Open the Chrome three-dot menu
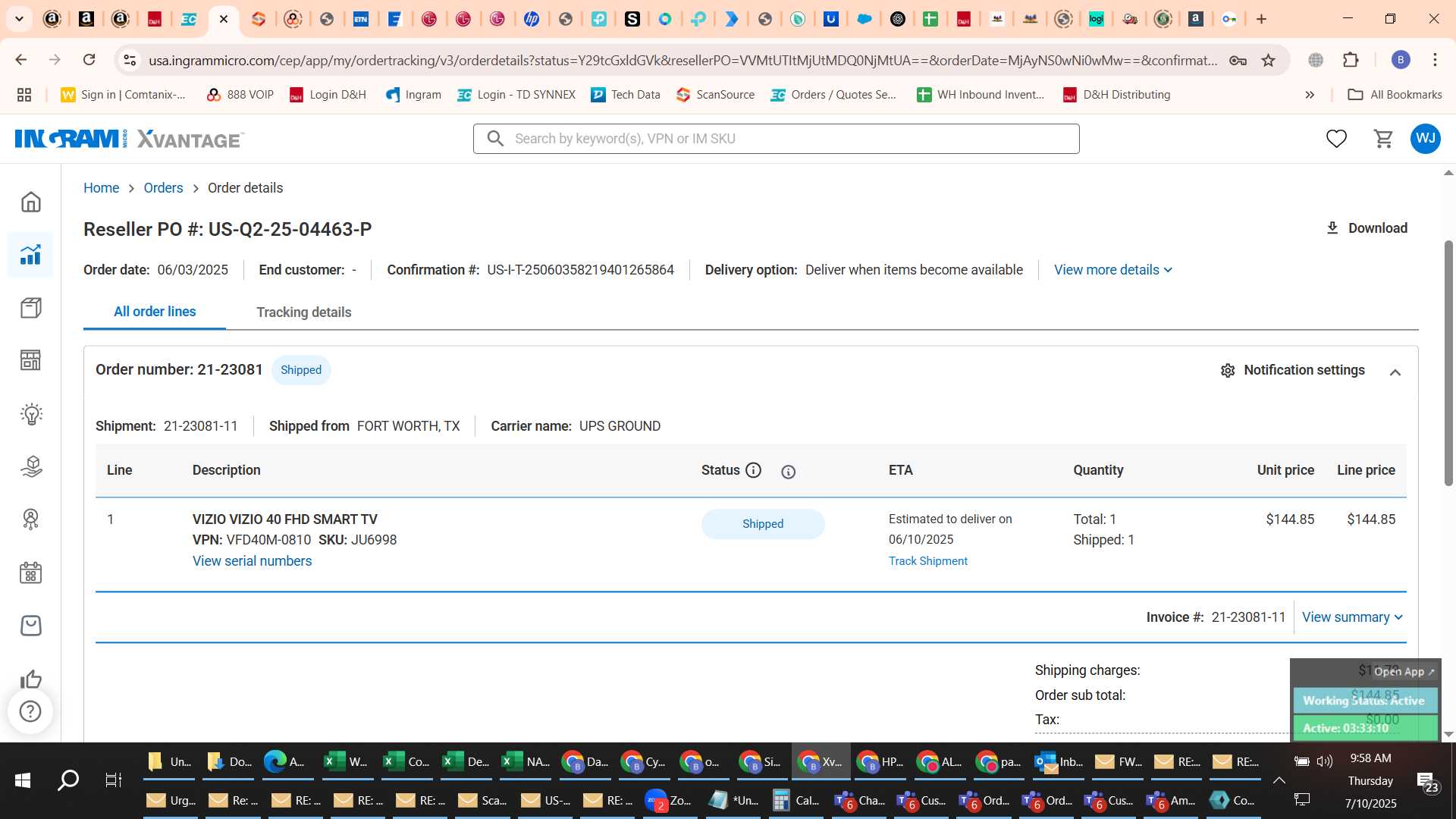The width and height of the screenshot is (1456, 819). pyautogui.click(x=1435, y=60)
